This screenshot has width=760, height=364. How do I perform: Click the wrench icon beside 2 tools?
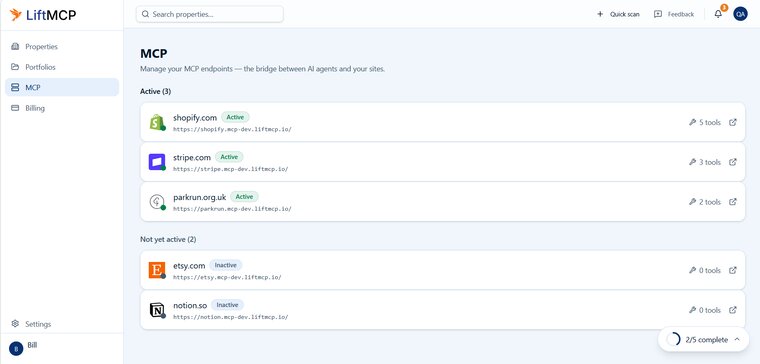(x=692, y=202)
